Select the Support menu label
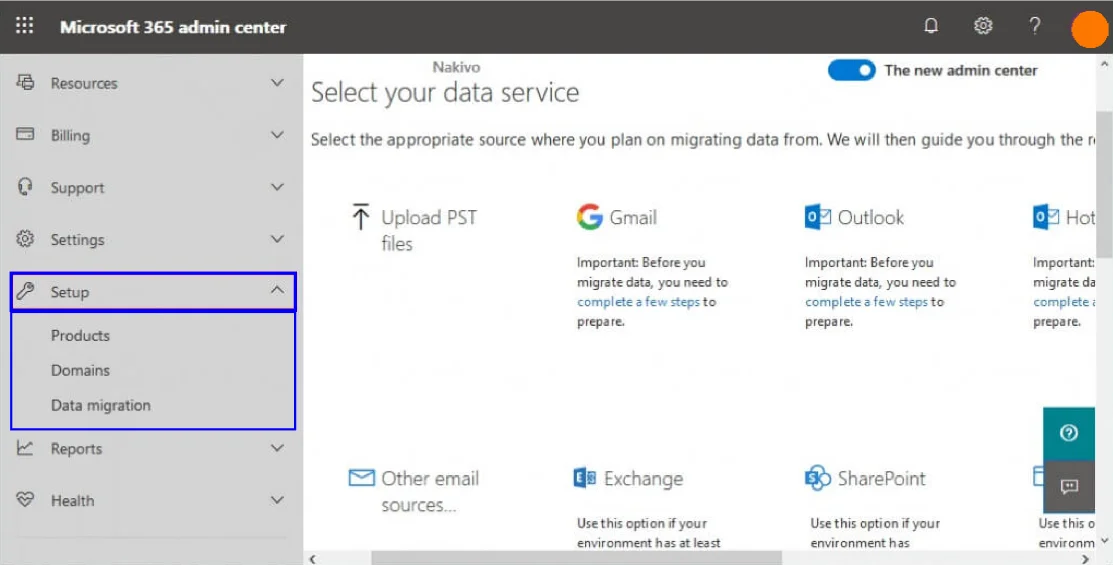Screen dimensions: 1113x565 (77, 187)
